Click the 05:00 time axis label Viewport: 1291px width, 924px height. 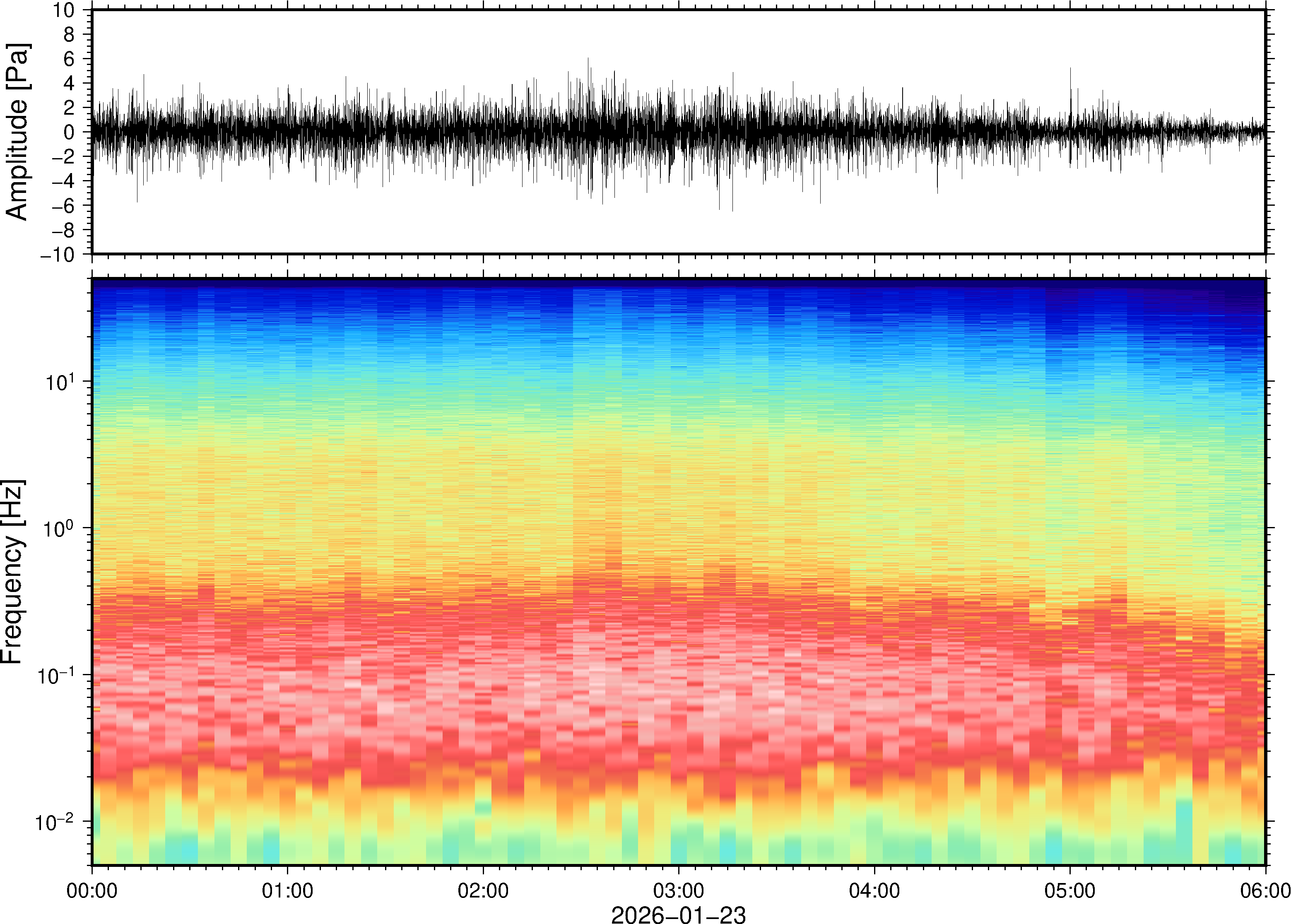pyautogui.click(x=1069, y=890)
